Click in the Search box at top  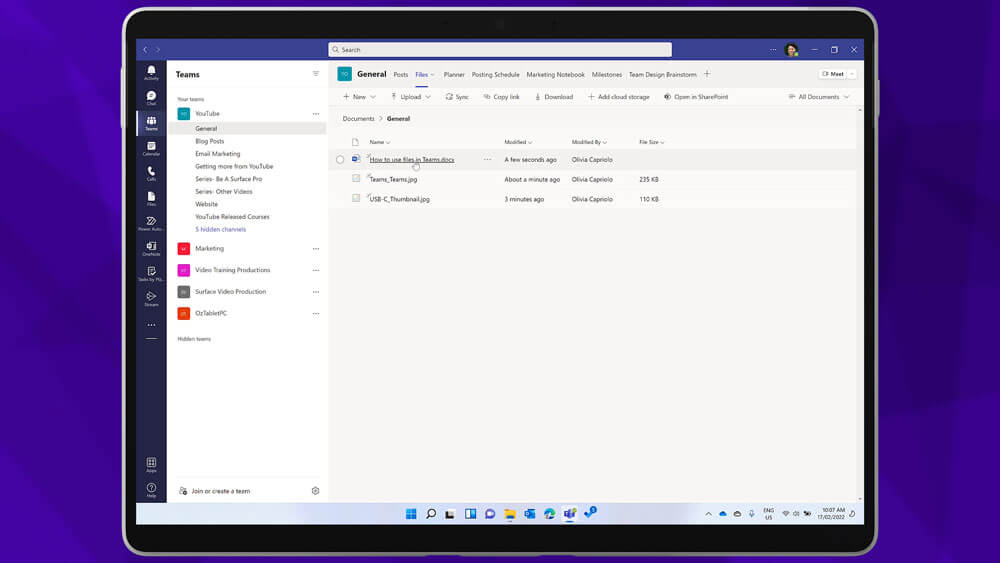[500, 49]
